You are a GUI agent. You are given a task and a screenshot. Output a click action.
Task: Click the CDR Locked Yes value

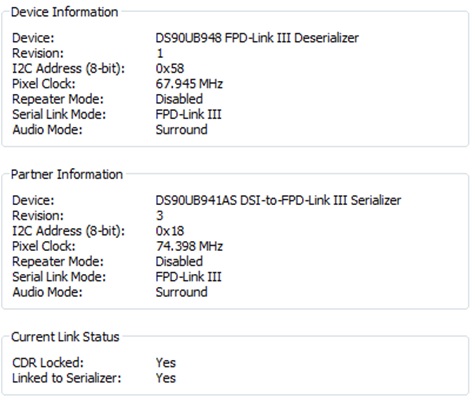tap(165, 363)
